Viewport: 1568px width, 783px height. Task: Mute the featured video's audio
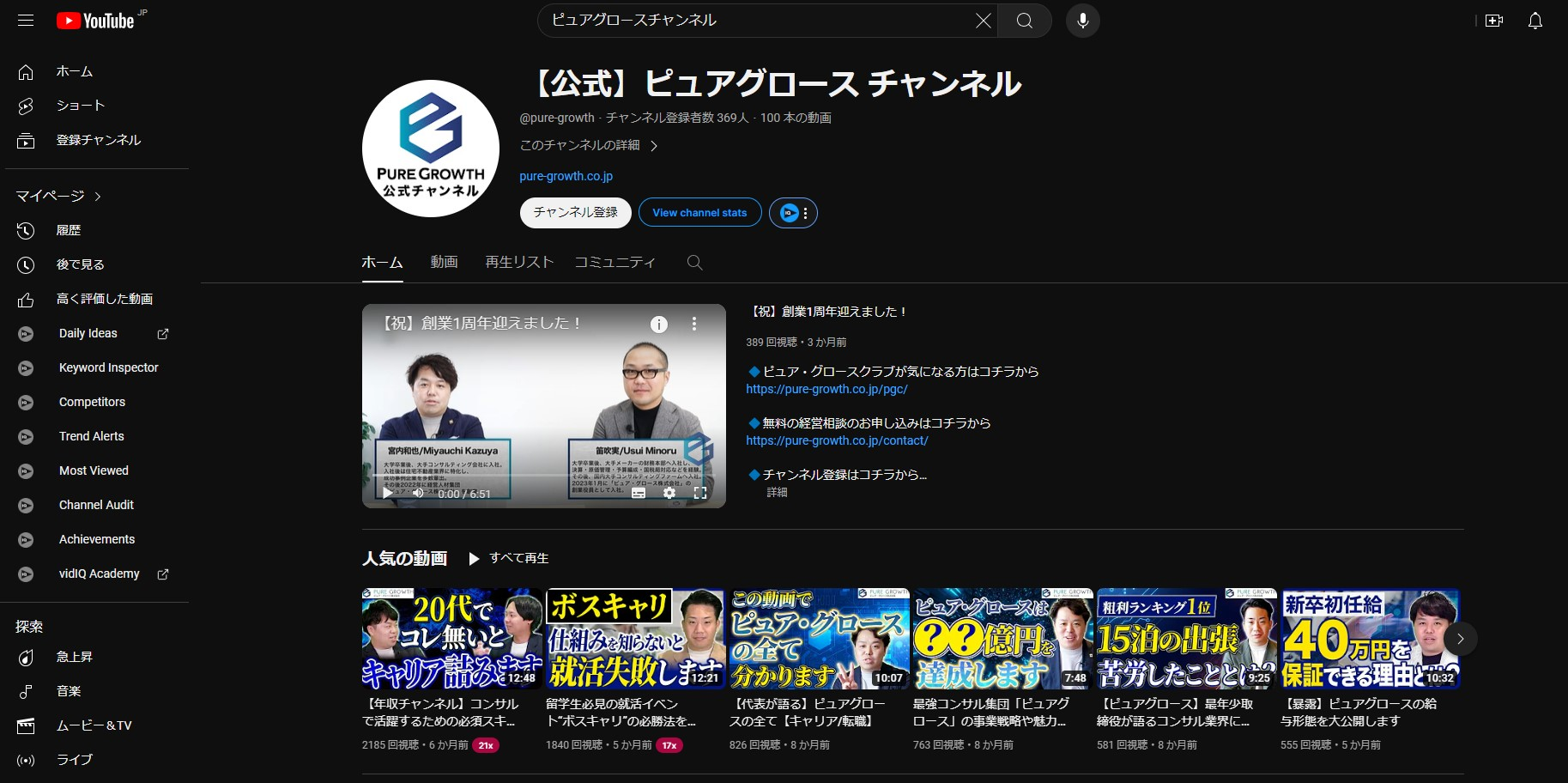click(418, 493)
